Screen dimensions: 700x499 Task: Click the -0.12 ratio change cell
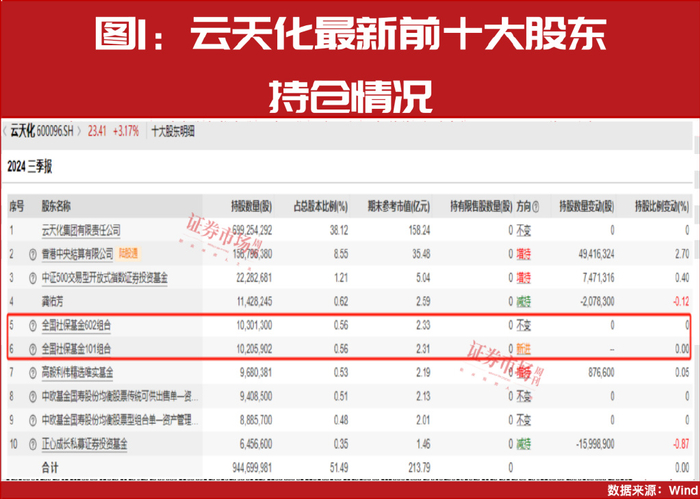(681, 302)
